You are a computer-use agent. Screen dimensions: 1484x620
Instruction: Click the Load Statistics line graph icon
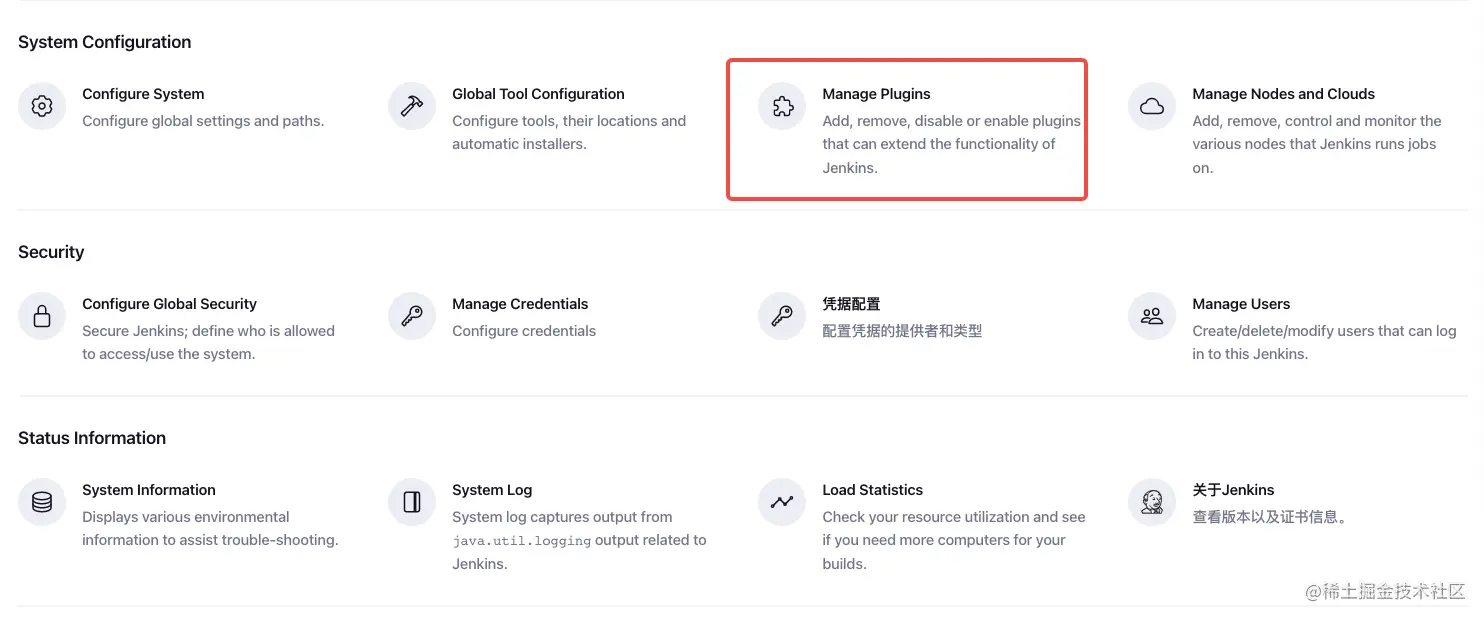pyautogui.click(x=782, y=502)
